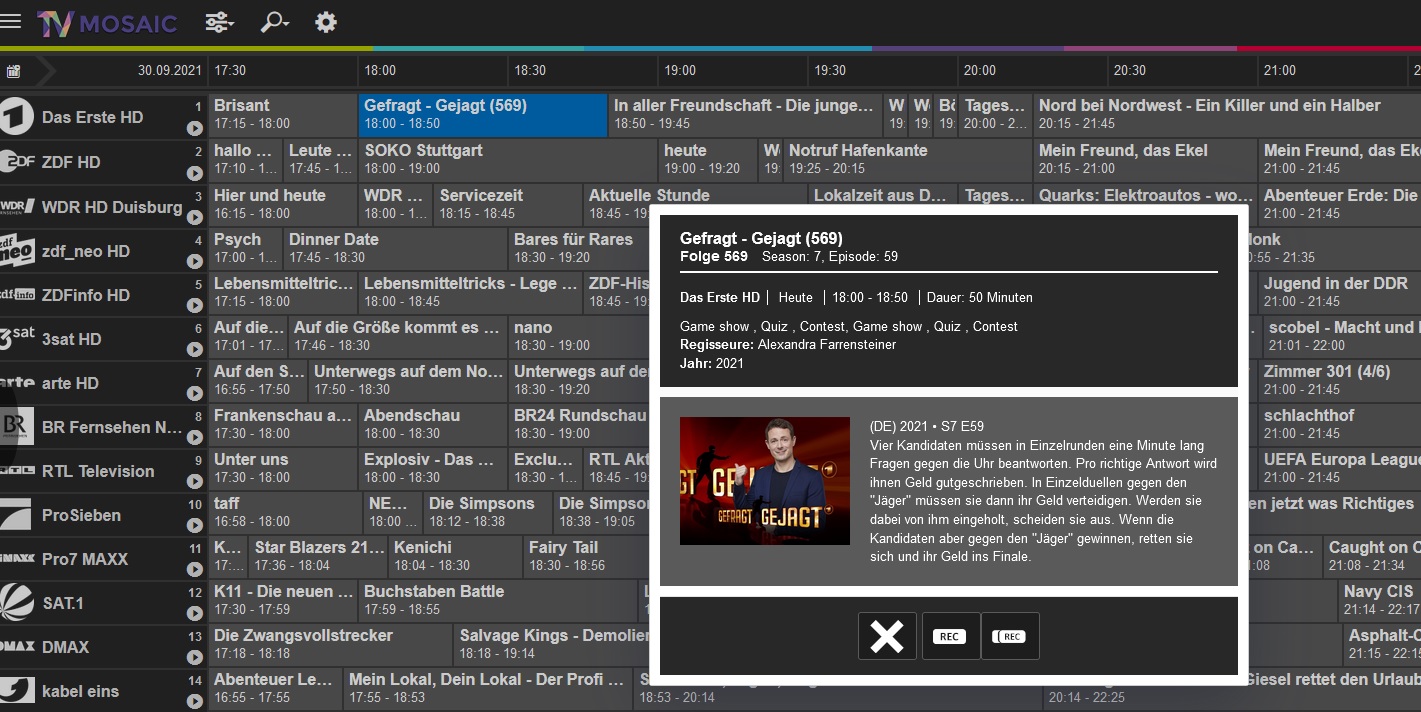Viewport: 1421px width, 712px height.
Task: Open the Servicezeit program cell
Action: pos(508,204)
